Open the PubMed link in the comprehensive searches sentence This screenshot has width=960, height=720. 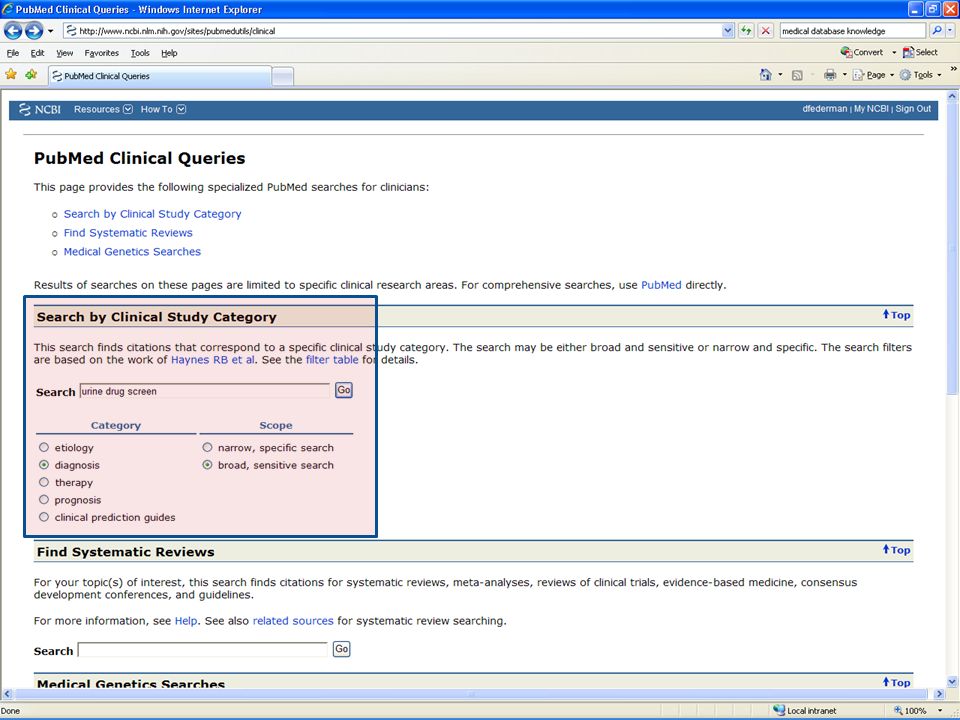click(661, 285)
